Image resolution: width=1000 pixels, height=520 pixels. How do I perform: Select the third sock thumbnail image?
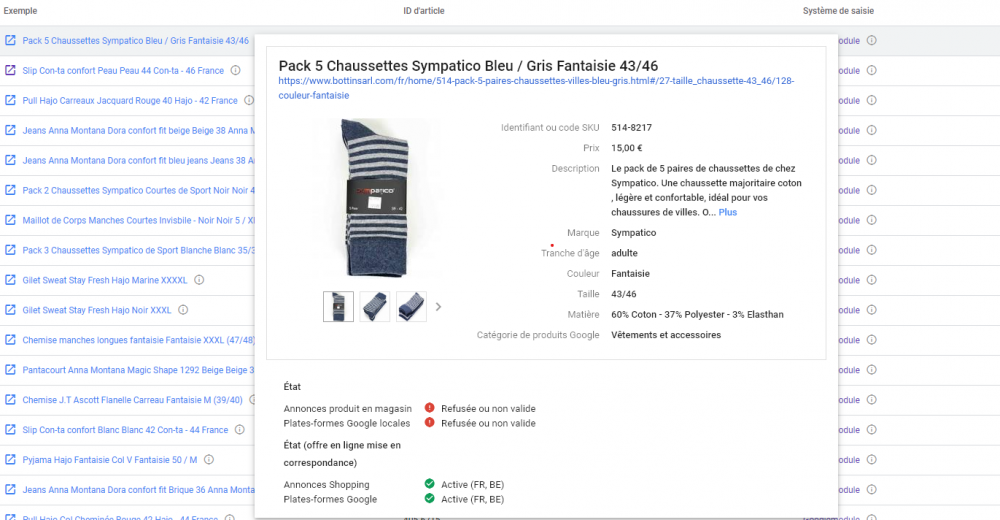[411, 307]
